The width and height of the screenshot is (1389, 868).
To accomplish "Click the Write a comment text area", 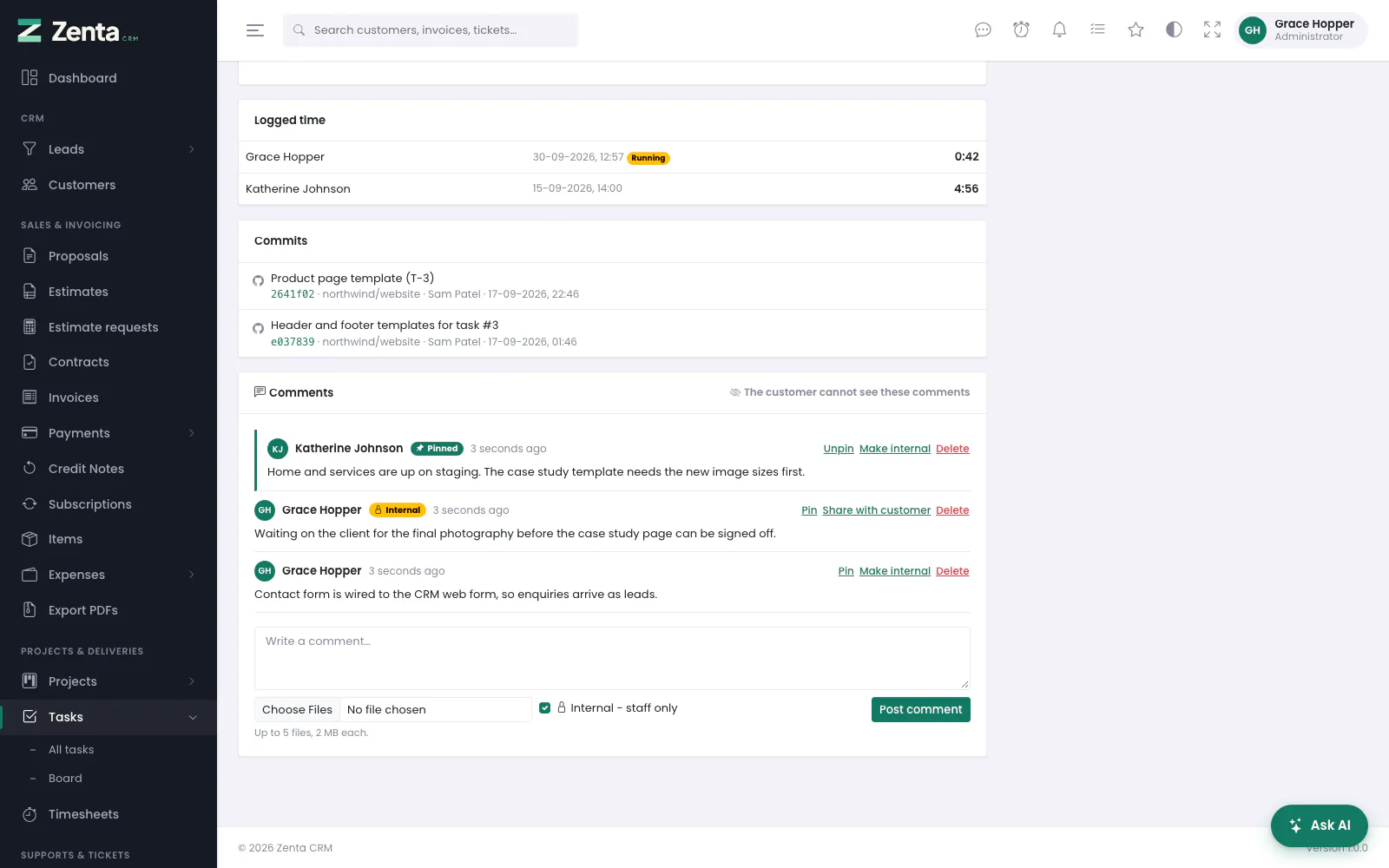I will tap(612, 658).
